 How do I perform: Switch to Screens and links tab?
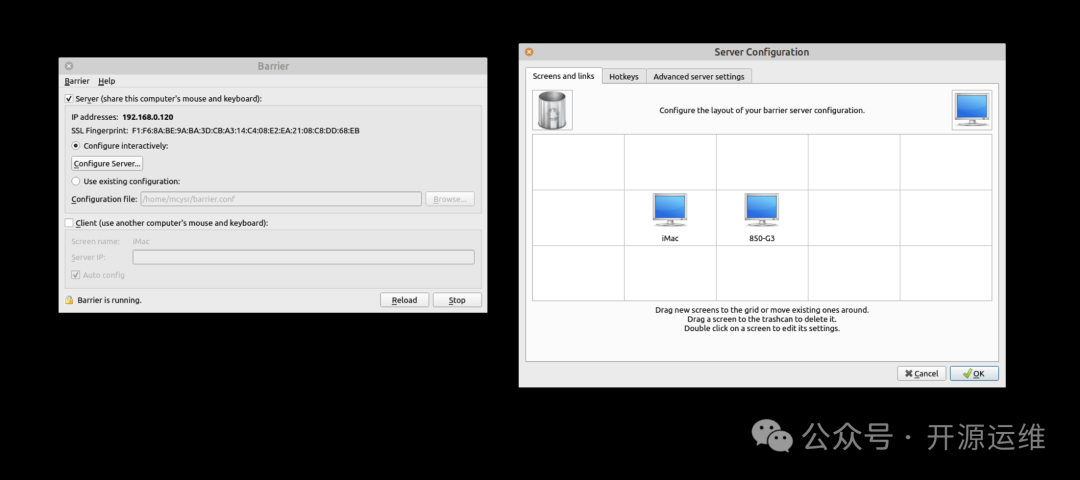pos(563,76)
